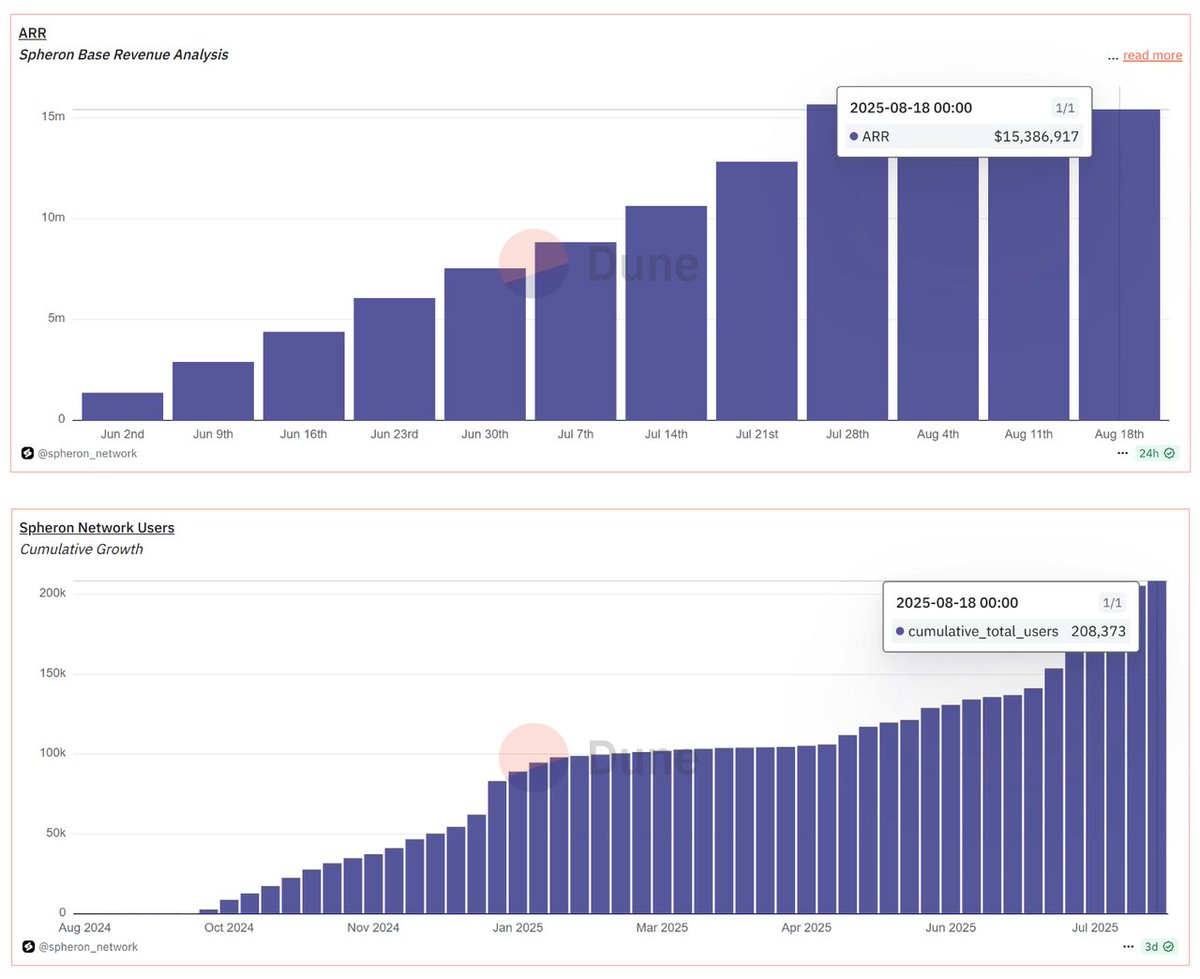Click the 'Jul 2025' x-axis label

point(1096,928)
